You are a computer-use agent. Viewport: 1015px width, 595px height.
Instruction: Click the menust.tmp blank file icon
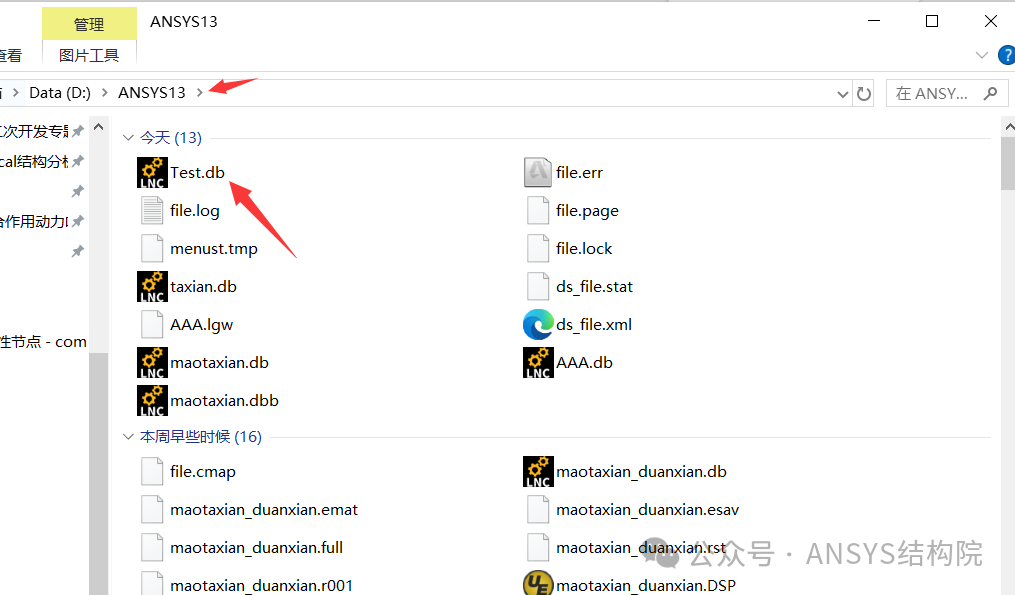(152, 249)
